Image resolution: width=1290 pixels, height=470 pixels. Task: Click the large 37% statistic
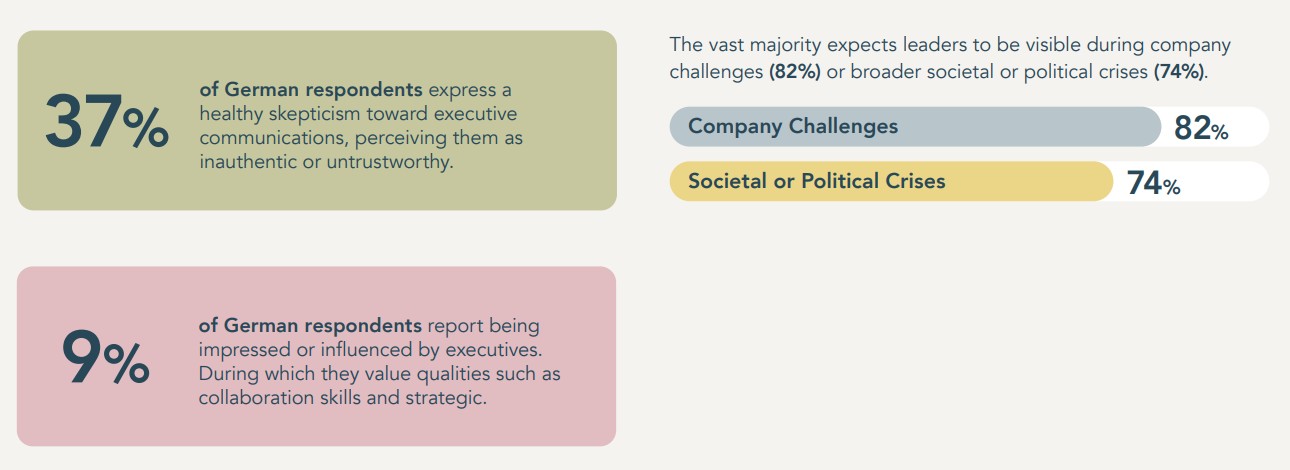[x=106, y=125]
